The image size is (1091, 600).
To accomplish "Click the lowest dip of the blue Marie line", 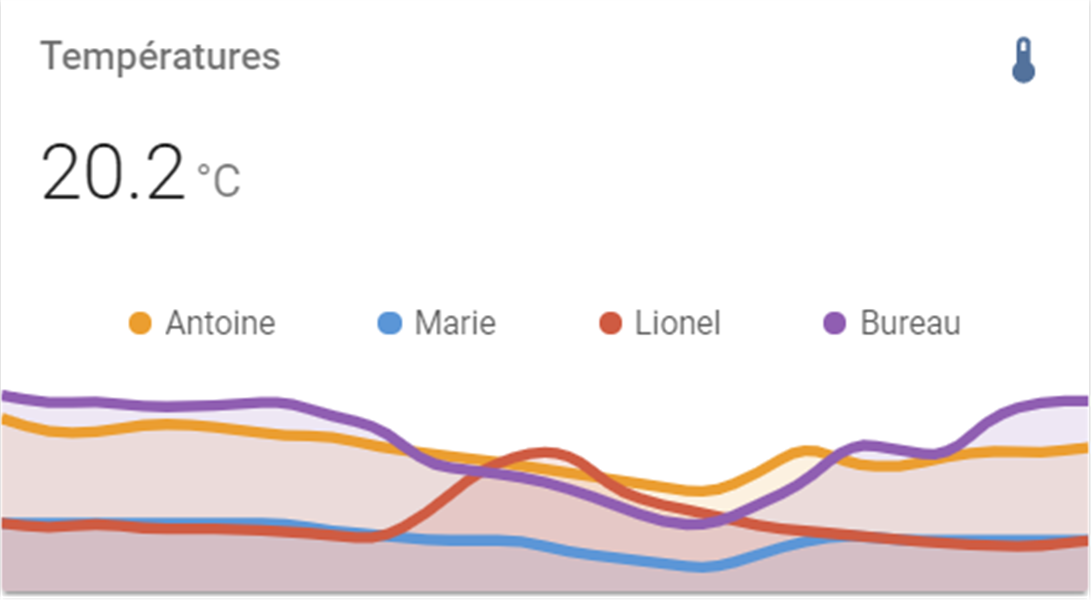I will point(703,567).
